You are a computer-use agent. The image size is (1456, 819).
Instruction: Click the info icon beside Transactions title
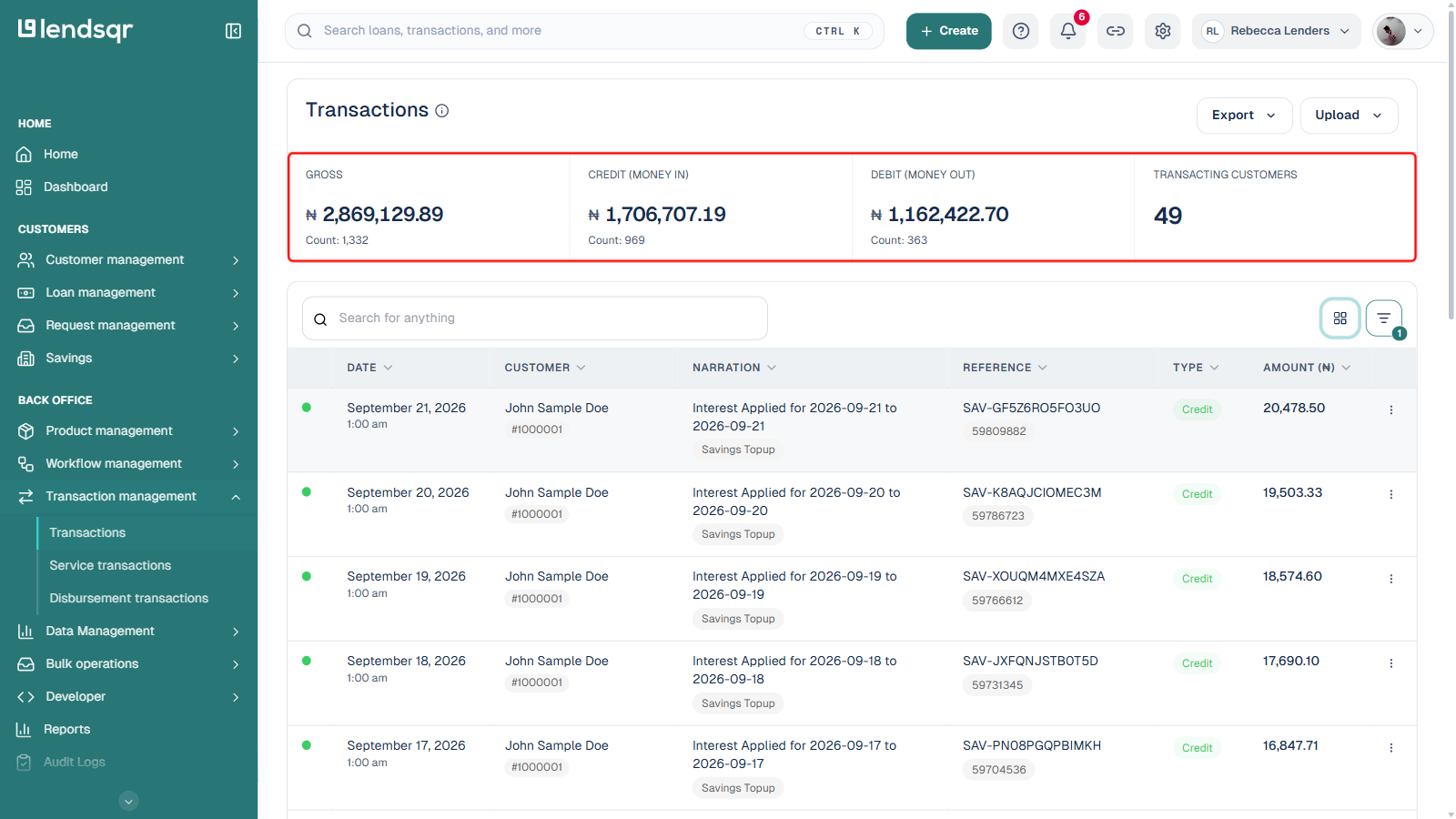coord(442,111)
